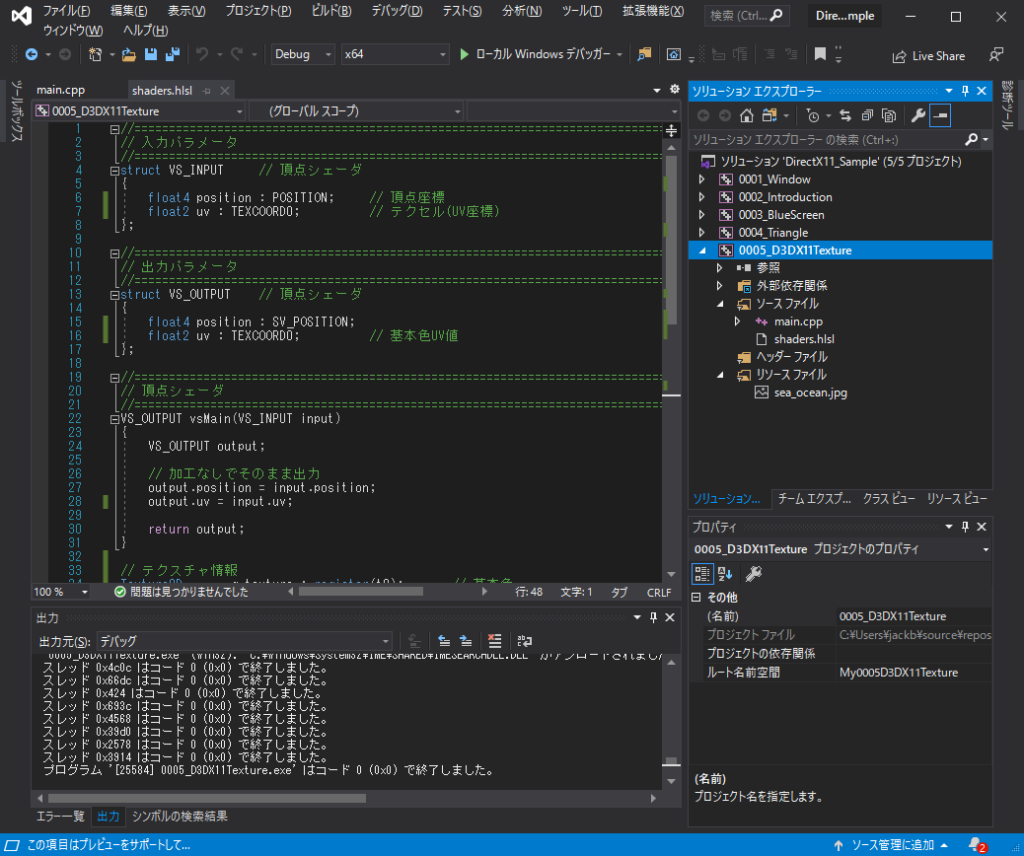The image size is (1024, 856).
Task: Clear the output window with the red X icon
Action: coord(494,640)
